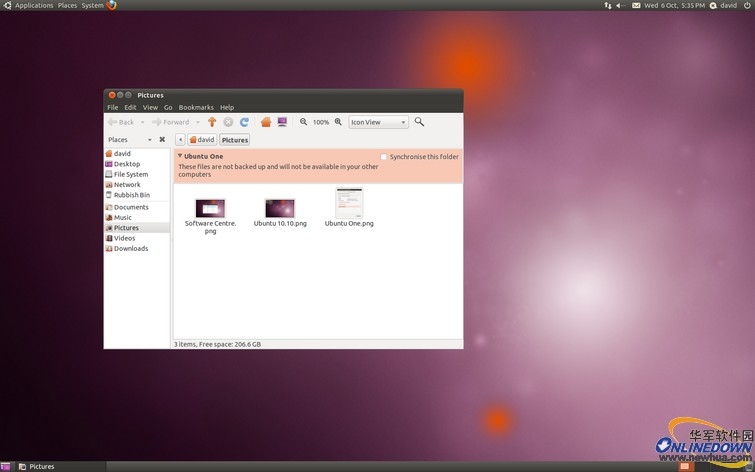This screenshot has width=755, height=472.
Task: Open the Forward history dropdown arrow
Action: 198,122
